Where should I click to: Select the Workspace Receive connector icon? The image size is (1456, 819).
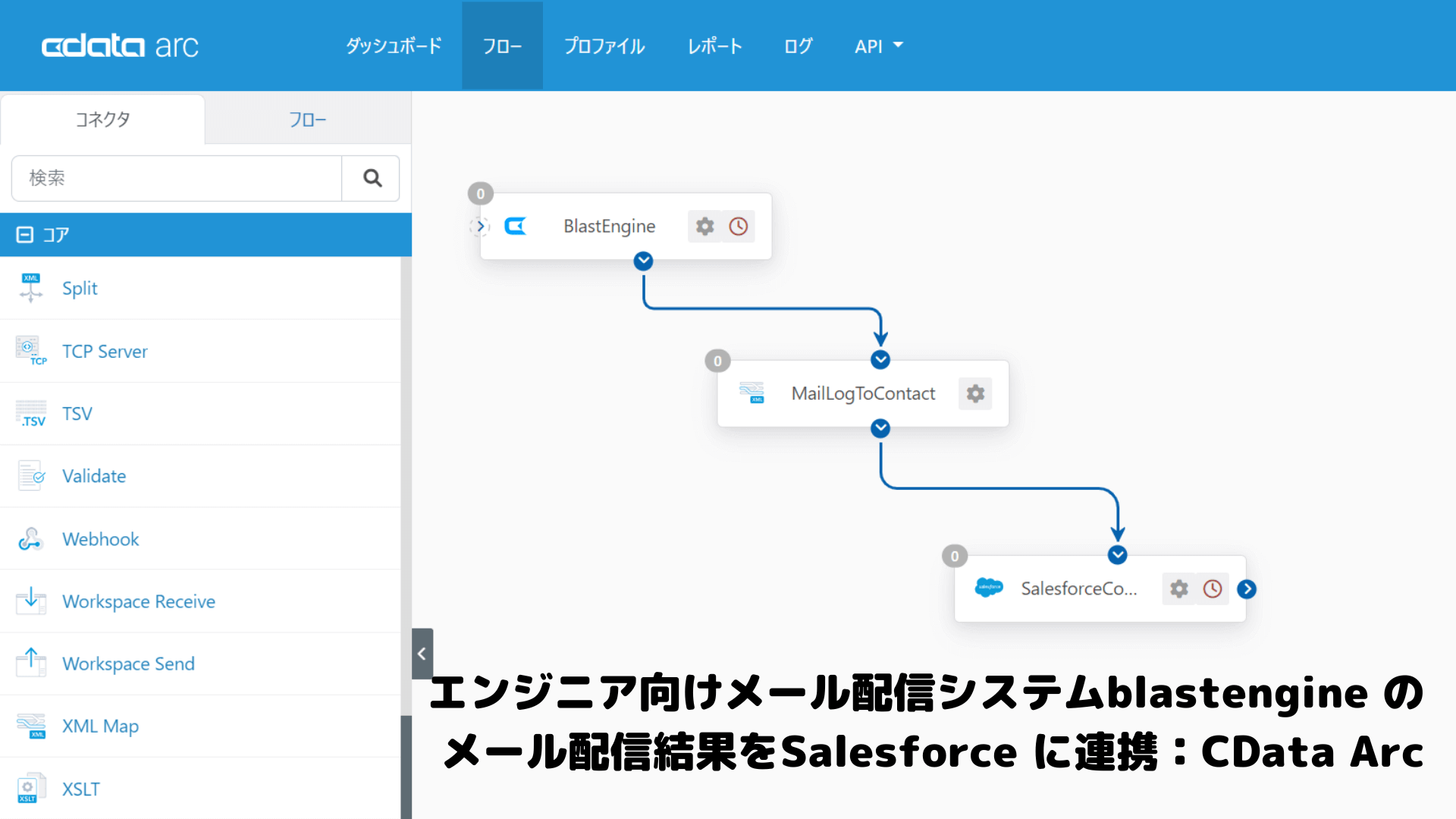(x=31, y=601)
